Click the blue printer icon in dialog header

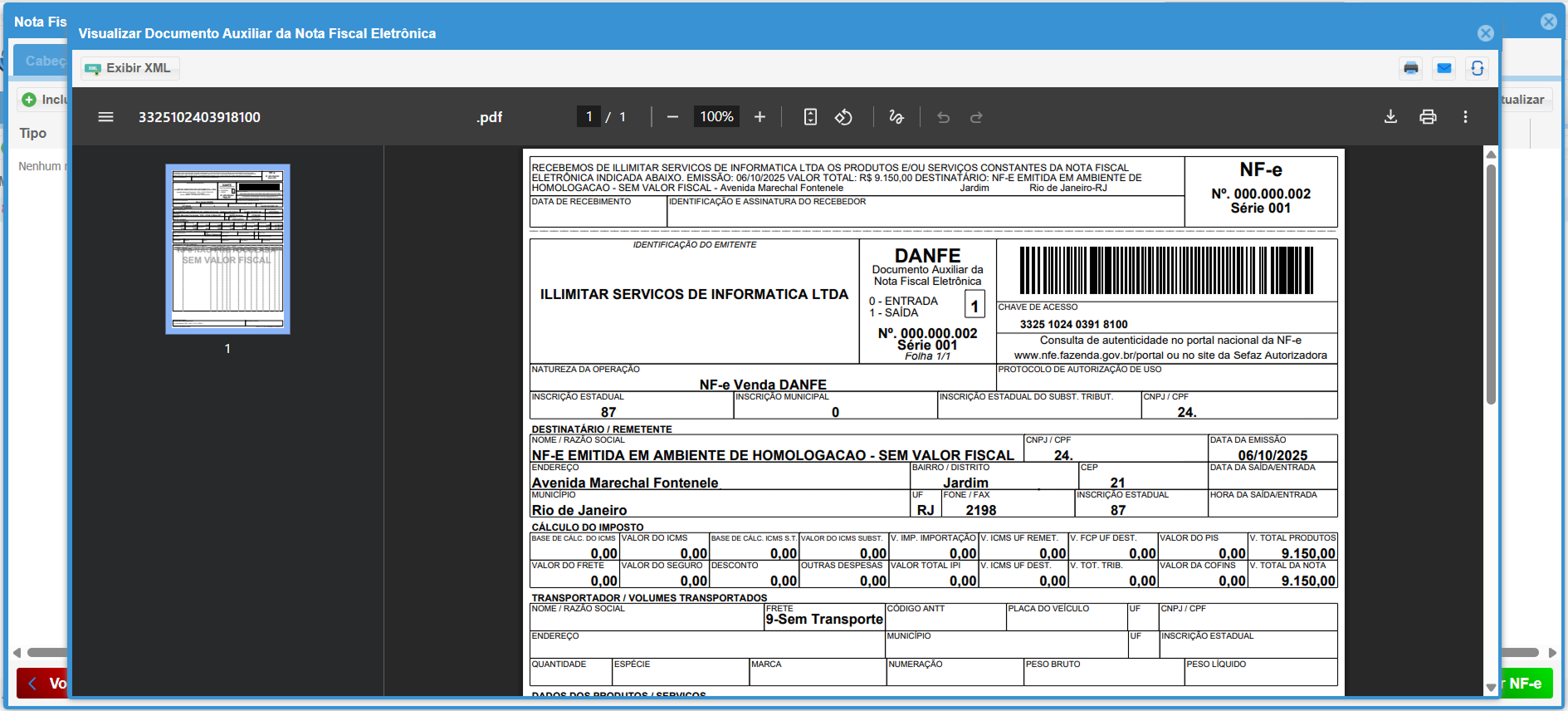[x=1411, y=68]
